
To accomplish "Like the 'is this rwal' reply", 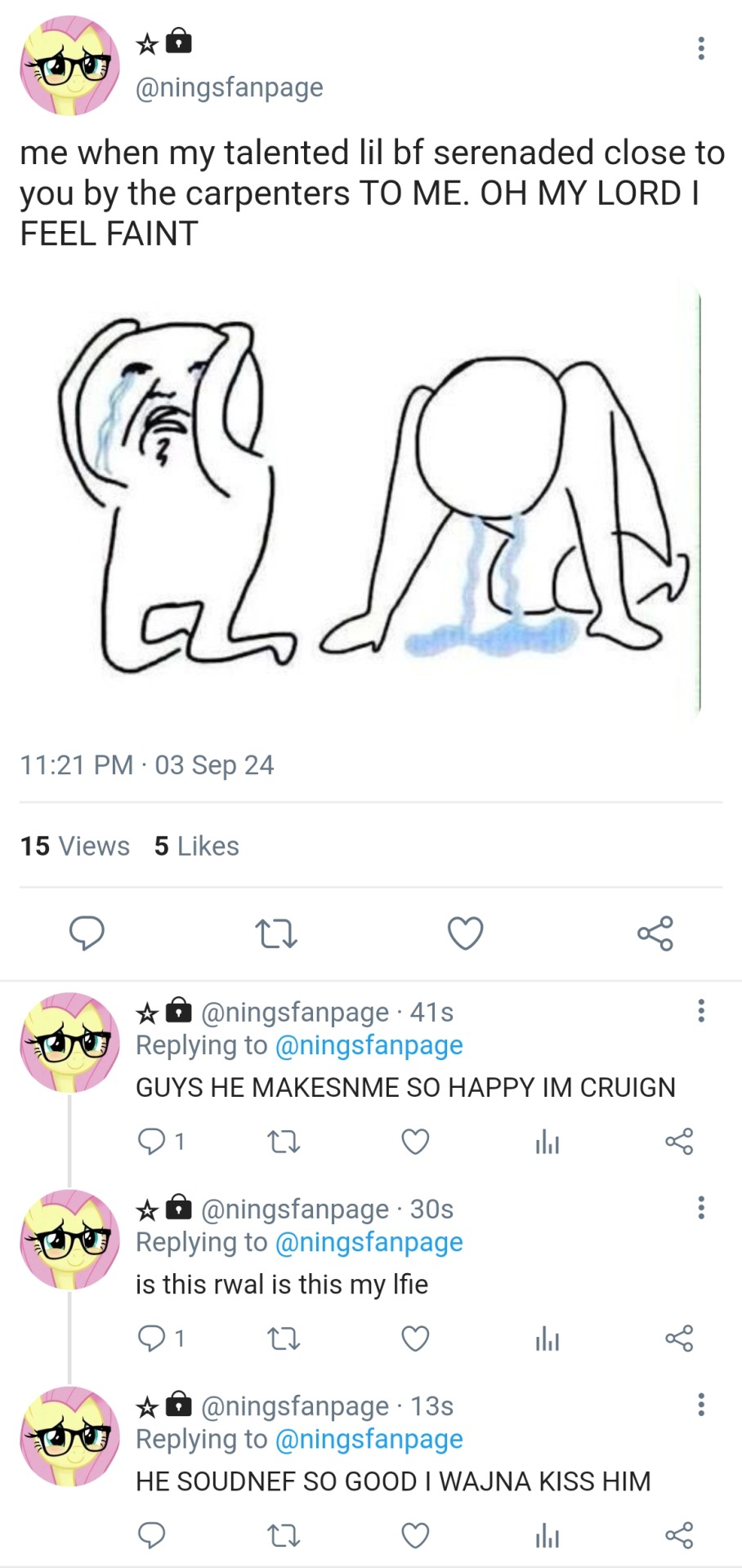I will point(415,1338).
